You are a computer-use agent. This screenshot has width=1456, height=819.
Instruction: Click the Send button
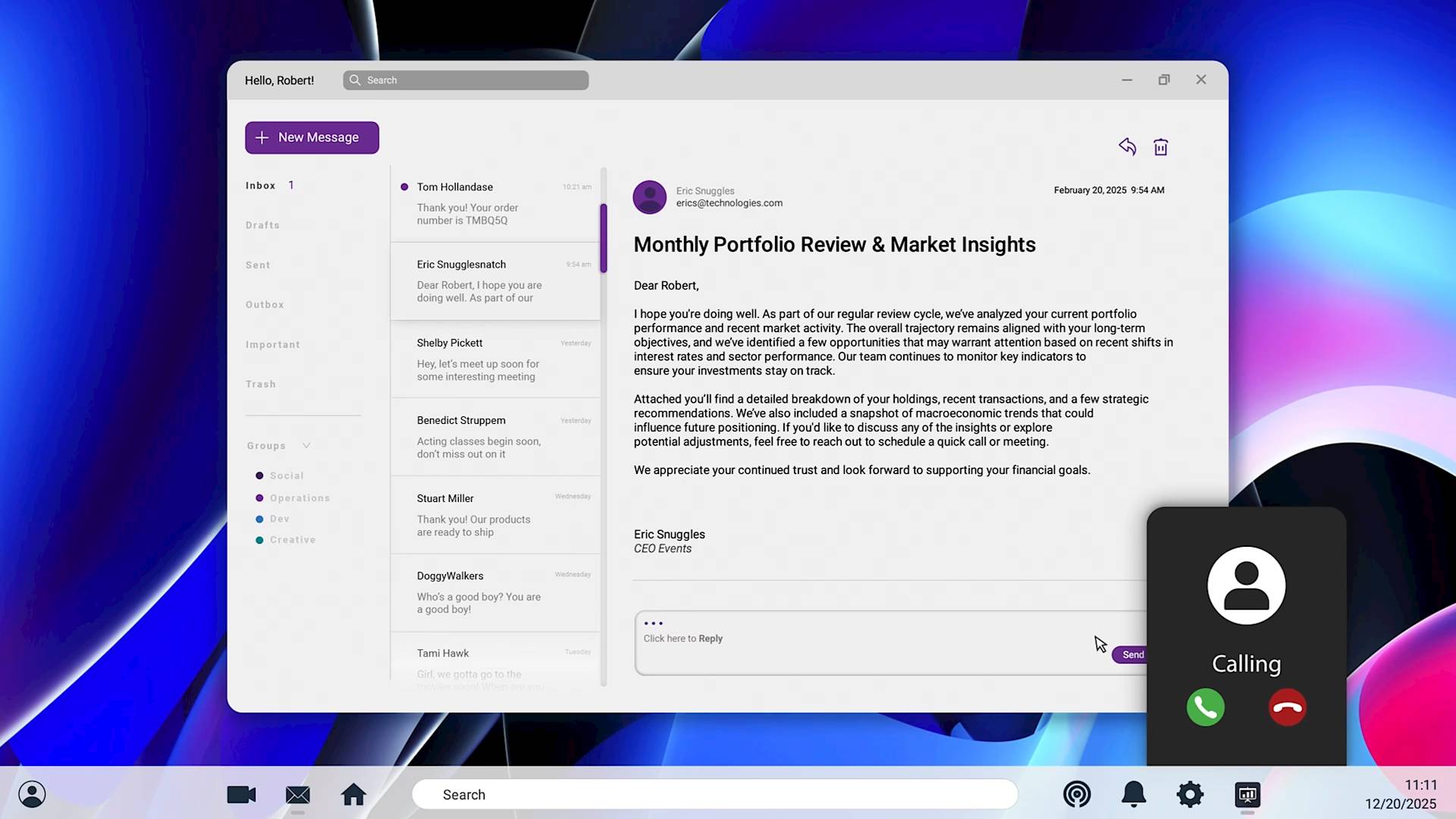tap(1131, 654)
